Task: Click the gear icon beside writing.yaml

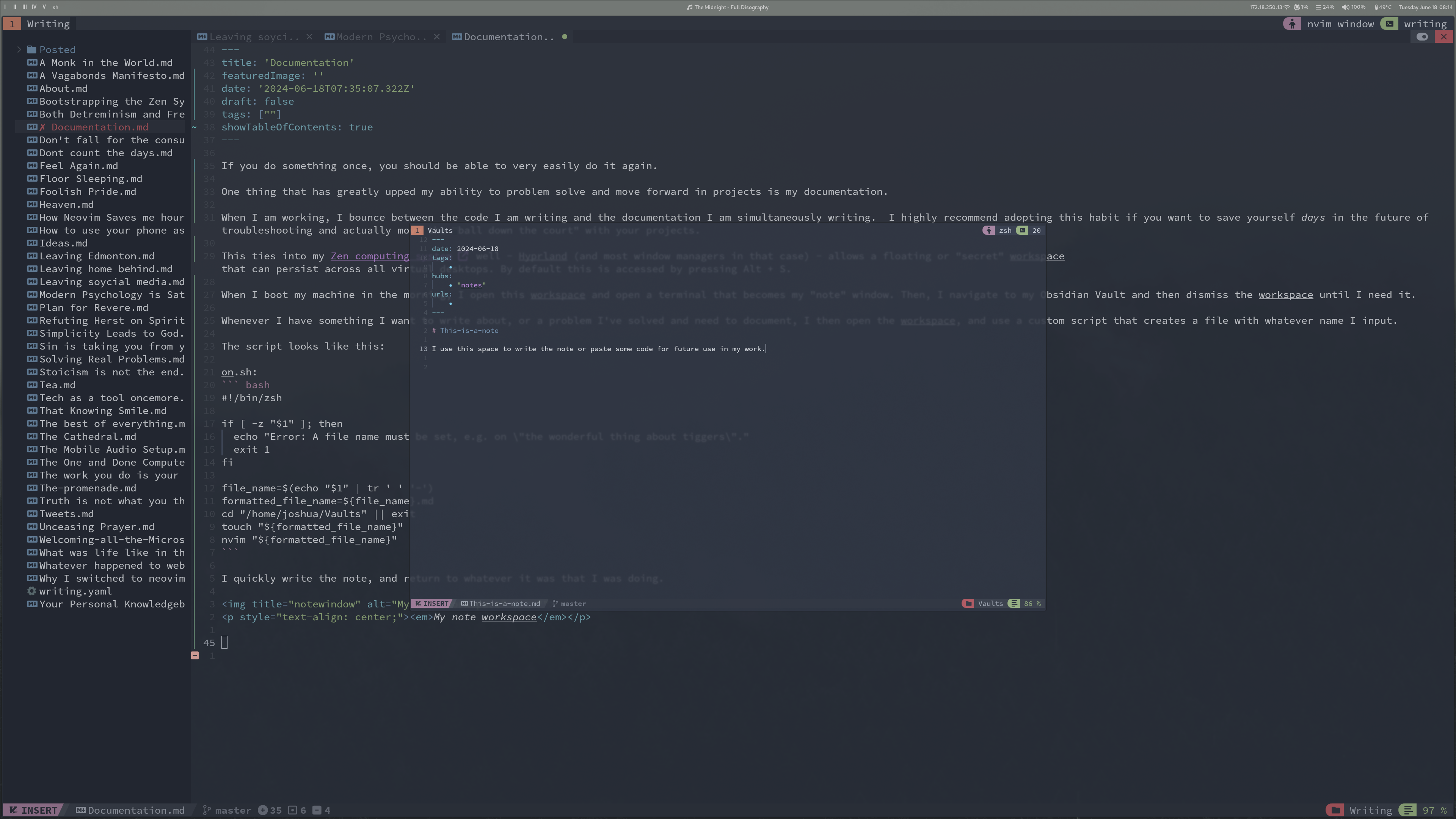Action: tap(31, 591)
